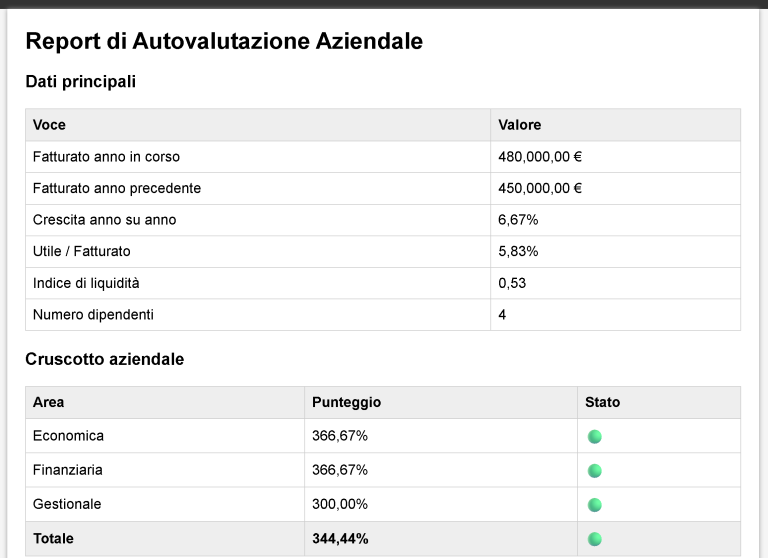The image size is (768, 558).
Task: Click the green status dot for Totale
Action: pyautogui.click(x=594, y=539)
